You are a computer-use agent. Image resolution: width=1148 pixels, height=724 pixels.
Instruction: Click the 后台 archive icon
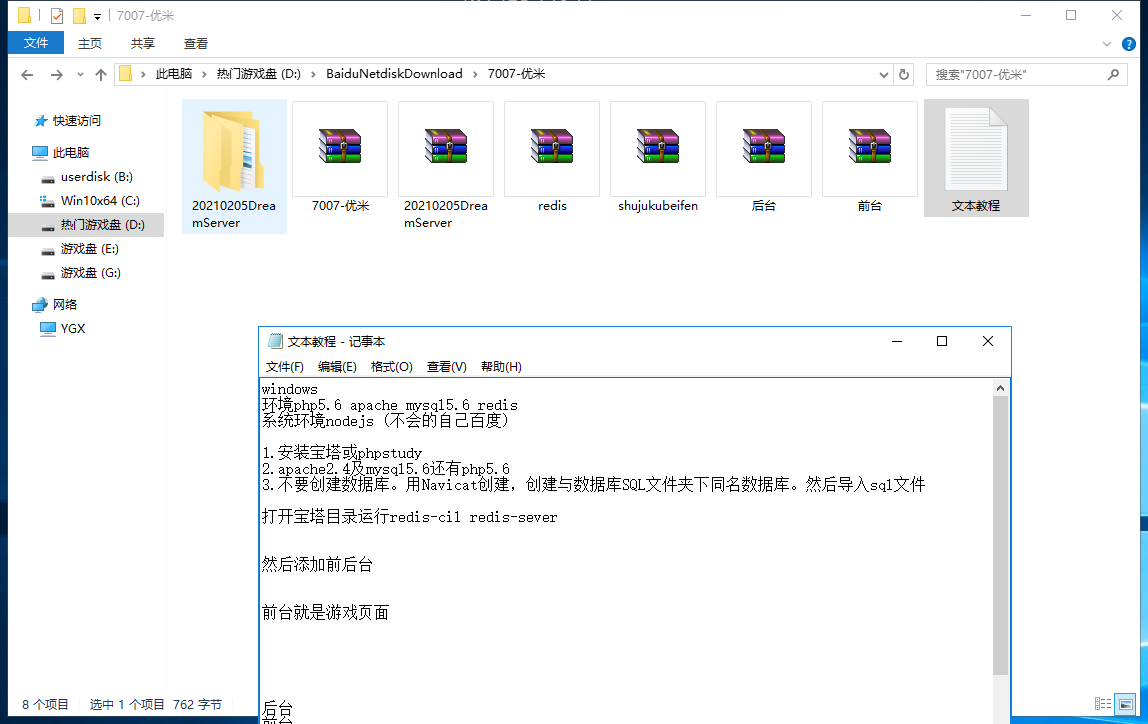[764, 147]
